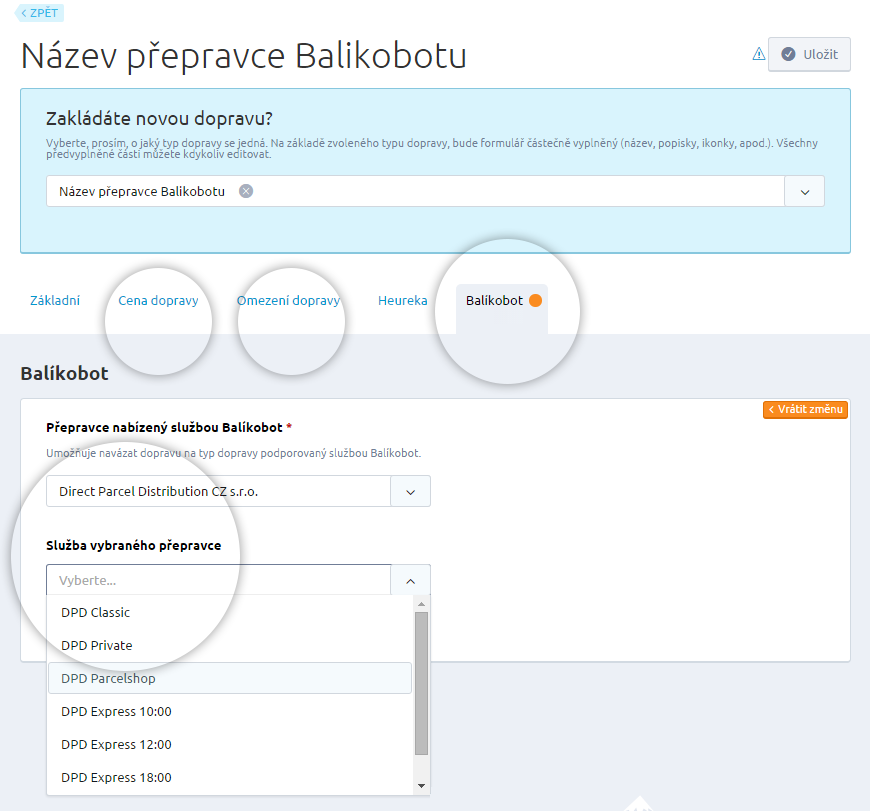This screenshot has width=870, height=811.
Task: Click the Zakládáte novou dopravu? heading
Action: 159,118
